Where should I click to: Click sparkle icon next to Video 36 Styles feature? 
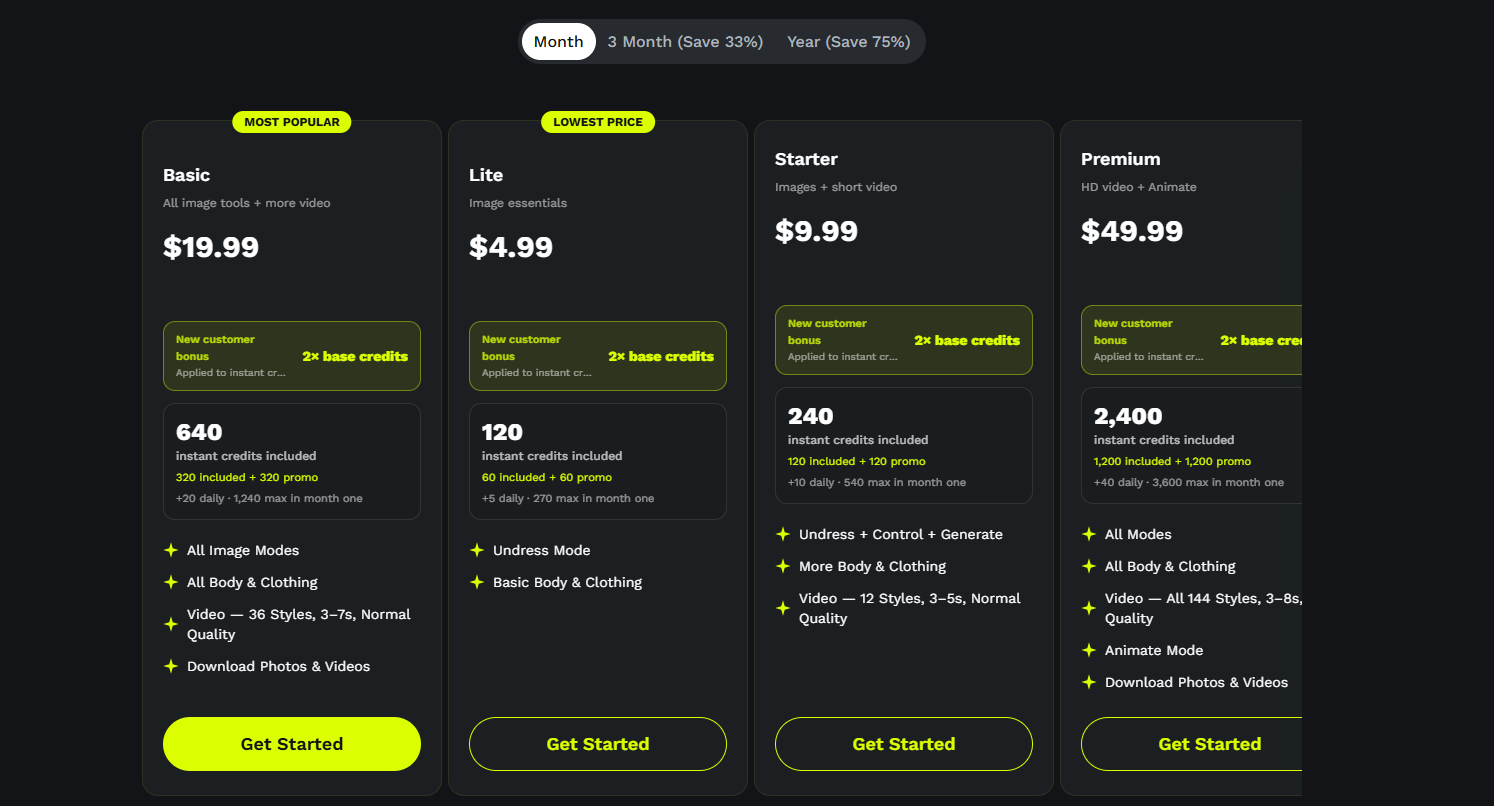click(171, 624)
